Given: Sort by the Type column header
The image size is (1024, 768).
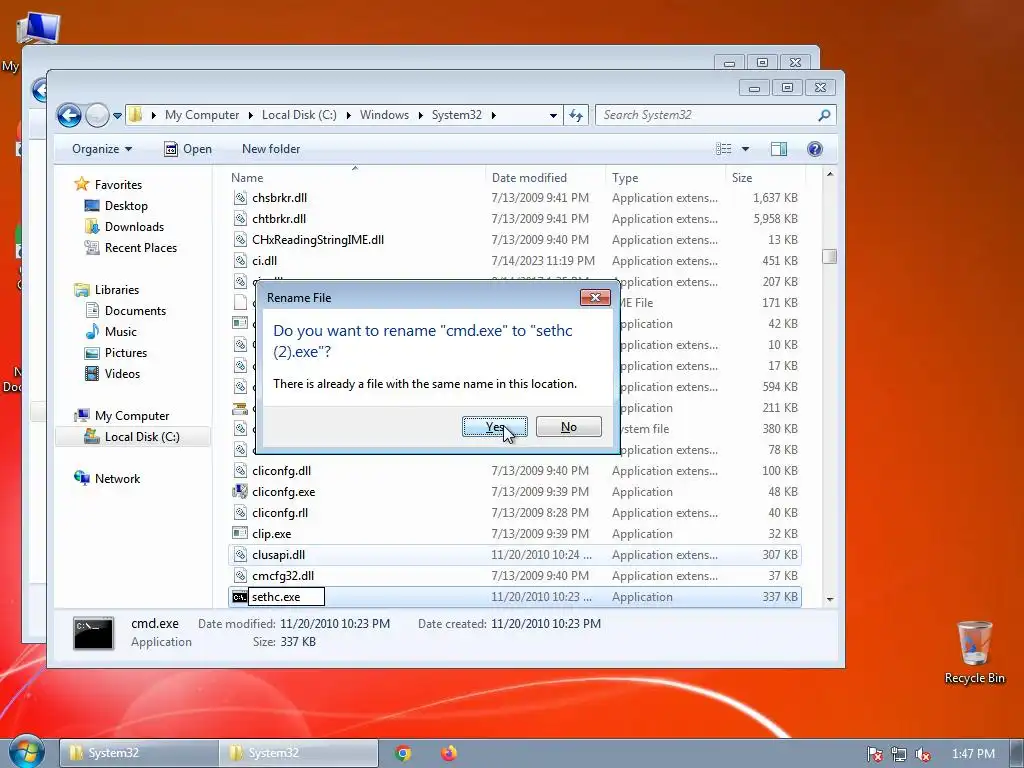Looking at the screenshot, I should click(x=625, y=178).
